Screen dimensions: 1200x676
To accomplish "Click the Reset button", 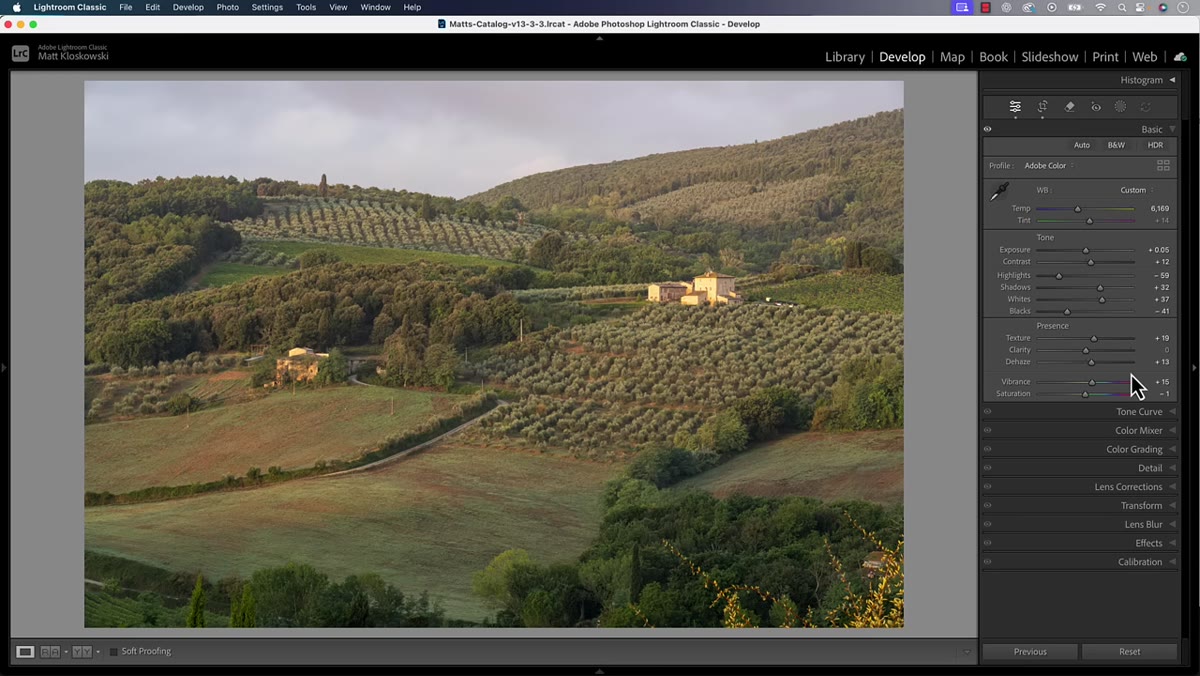I will (1129, 652).
